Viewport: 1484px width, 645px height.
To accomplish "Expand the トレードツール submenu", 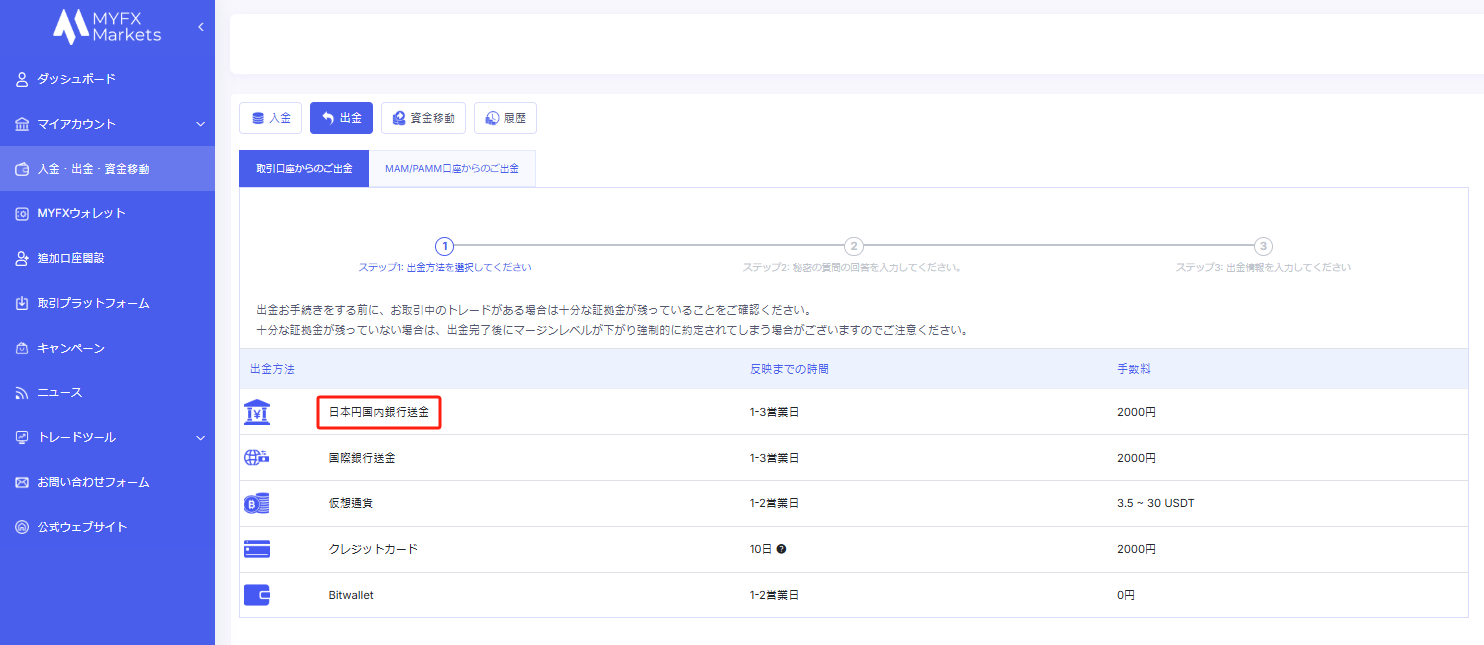I will [x=200, y=437].
